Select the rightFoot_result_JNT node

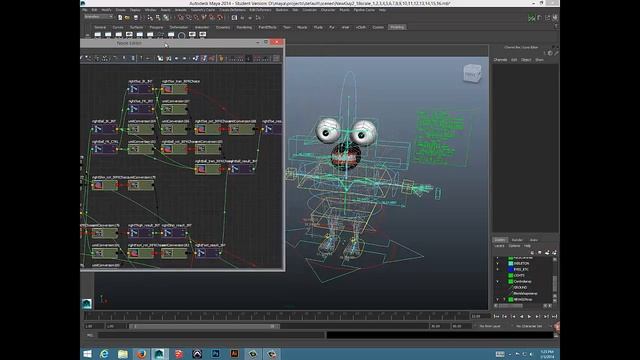coord(209,253)
